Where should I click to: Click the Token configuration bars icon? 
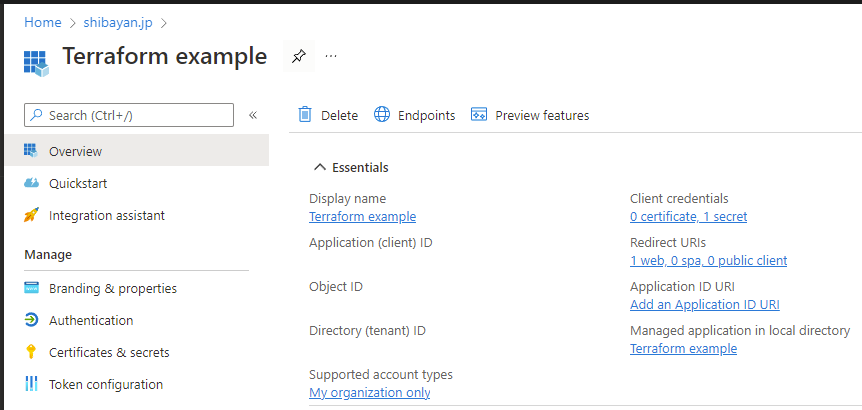click(31, 384)
